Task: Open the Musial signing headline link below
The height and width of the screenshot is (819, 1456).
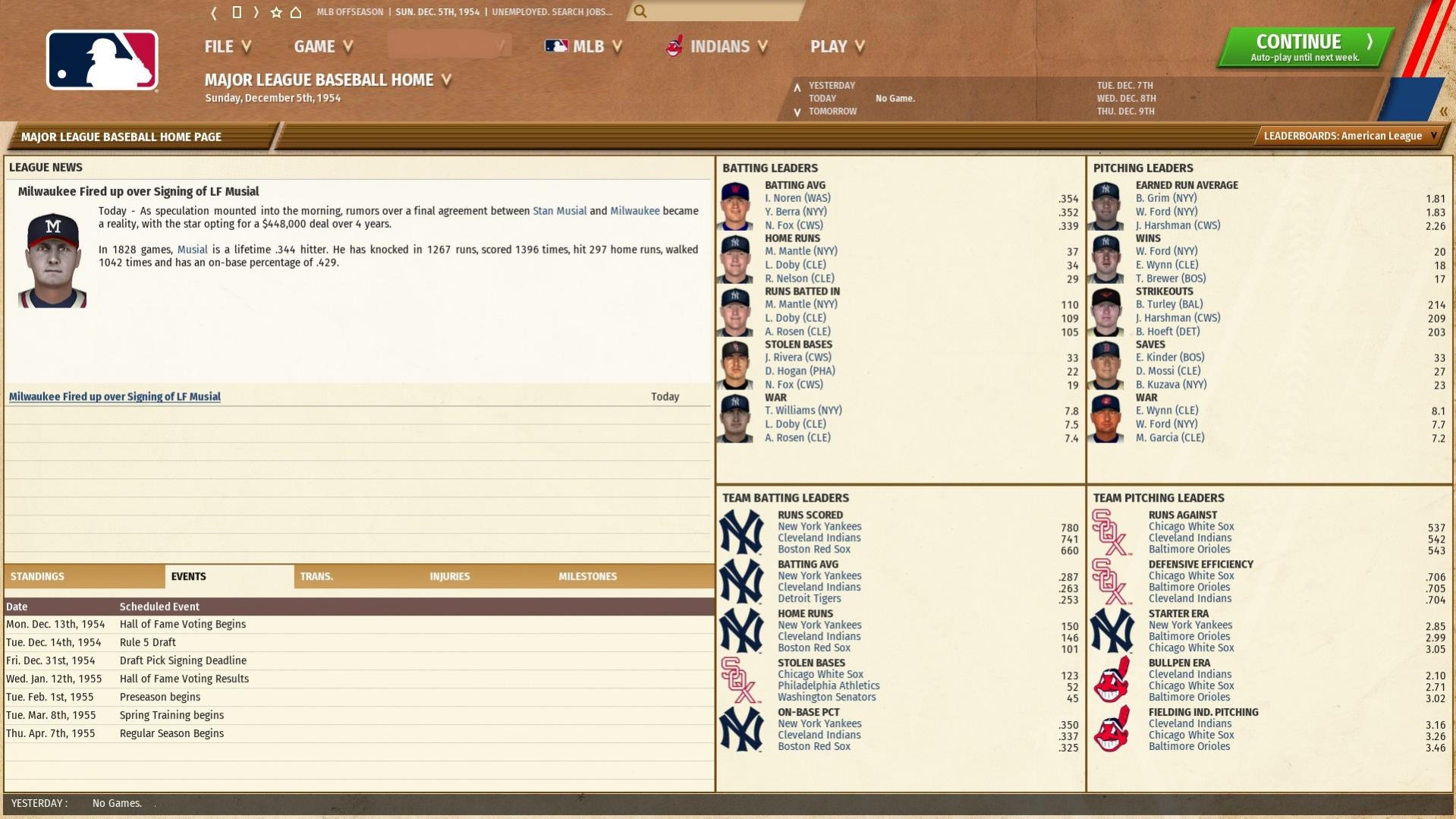Action: 115,397
